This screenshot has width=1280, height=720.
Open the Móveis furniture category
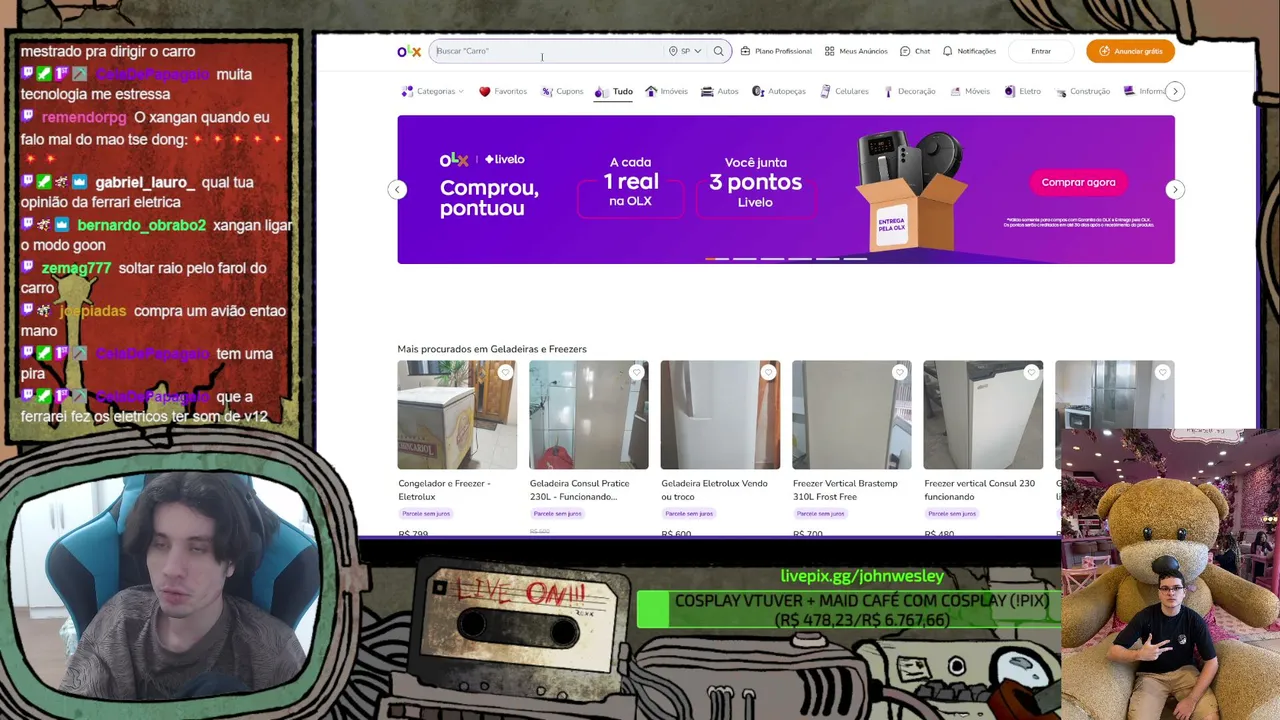tap(970, 91)
